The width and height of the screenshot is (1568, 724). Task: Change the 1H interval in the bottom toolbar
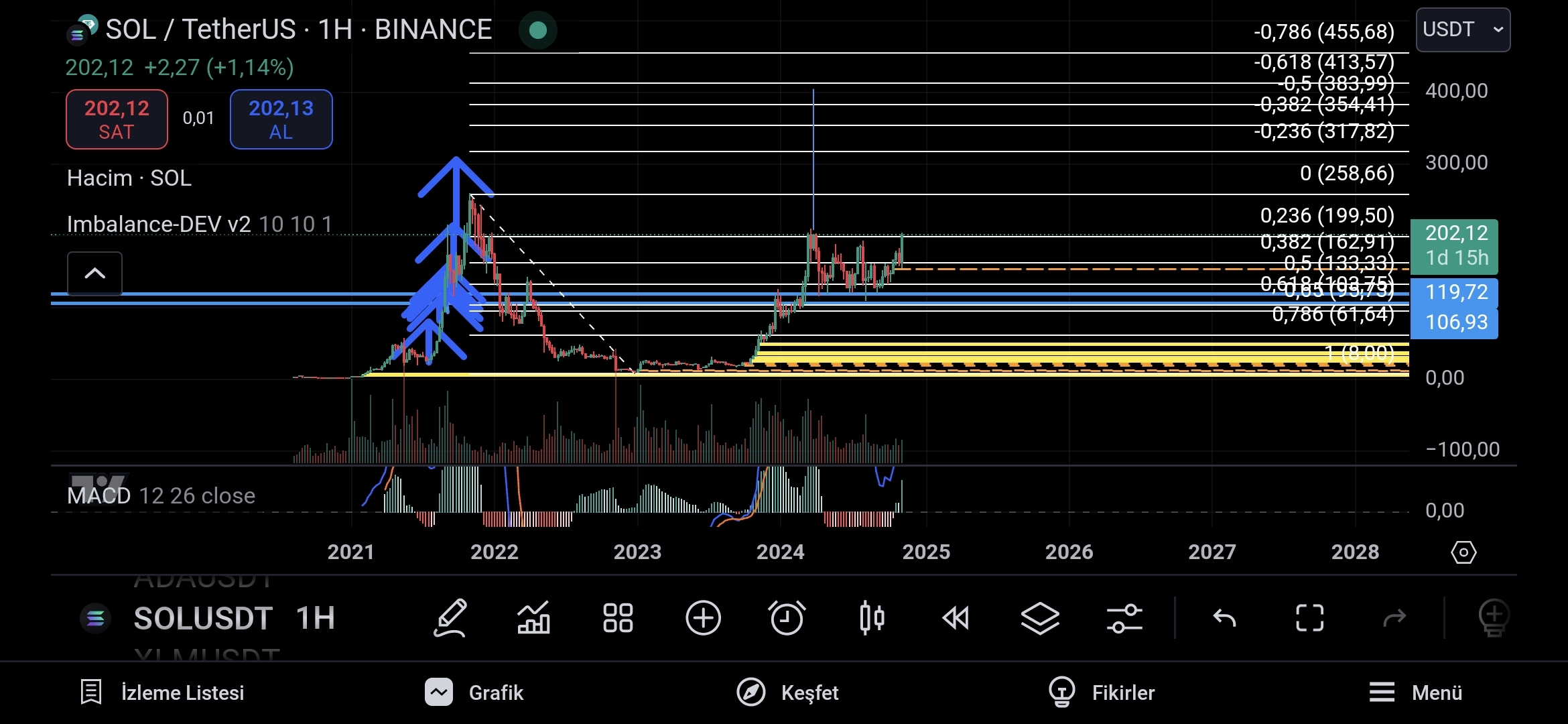(x=316, y=618)
